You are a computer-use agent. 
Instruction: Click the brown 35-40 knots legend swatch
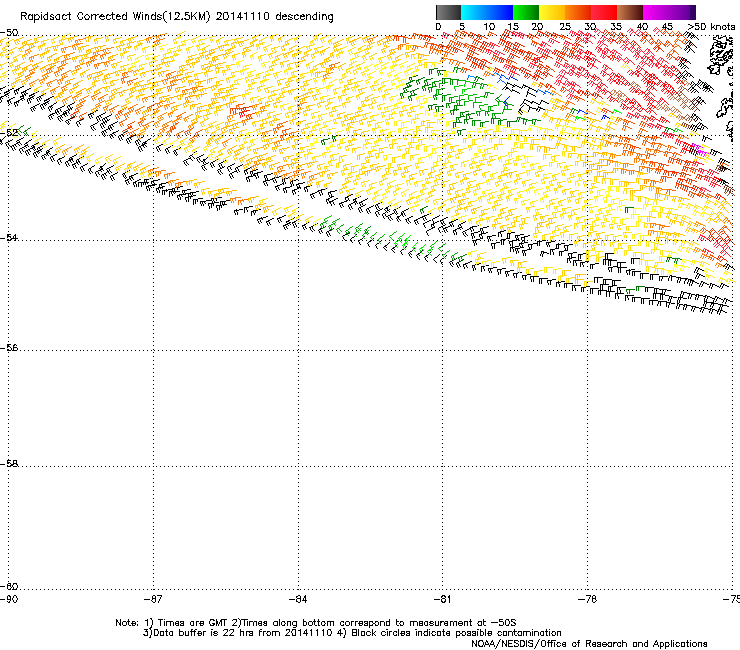pos(630,12)
